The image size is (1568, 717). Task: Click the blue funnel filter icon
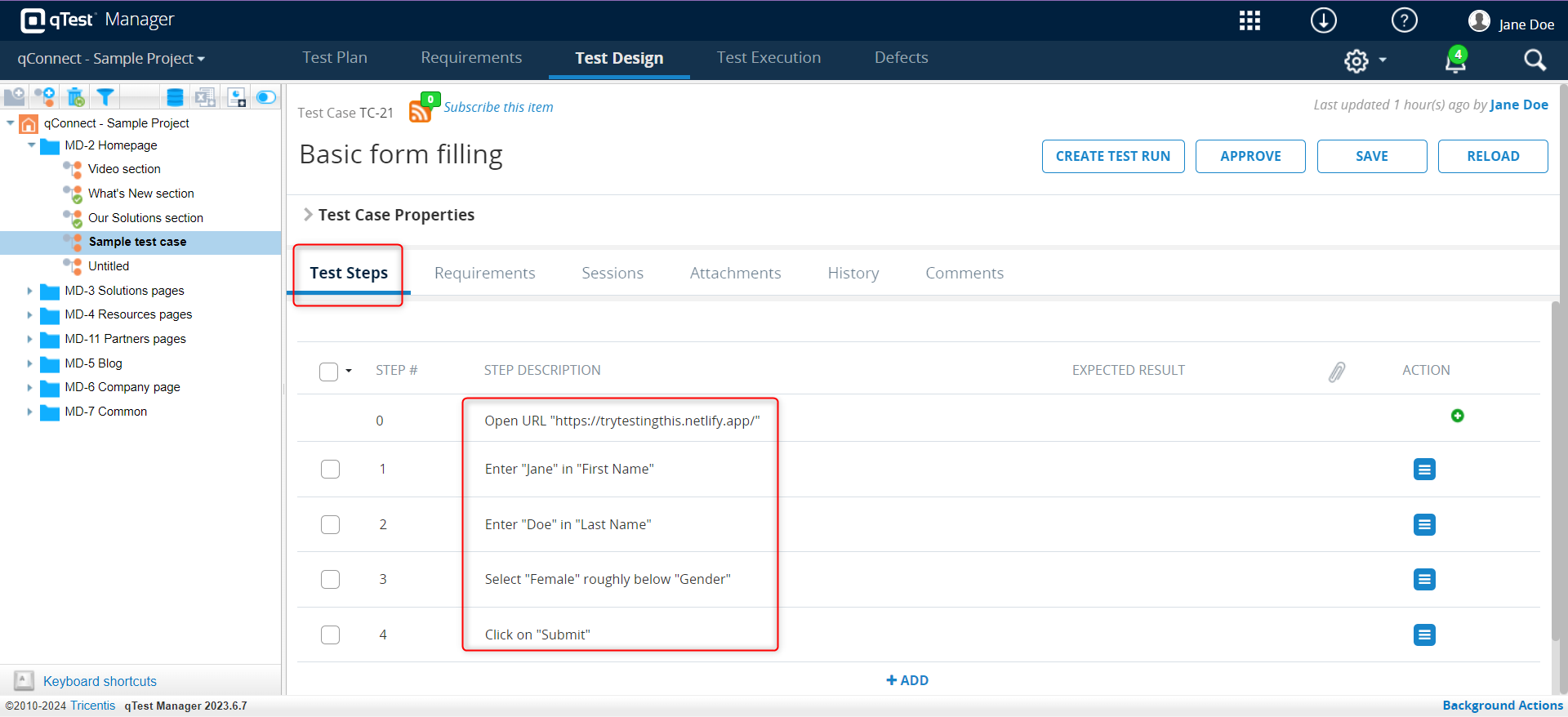(x=105, y=97)
